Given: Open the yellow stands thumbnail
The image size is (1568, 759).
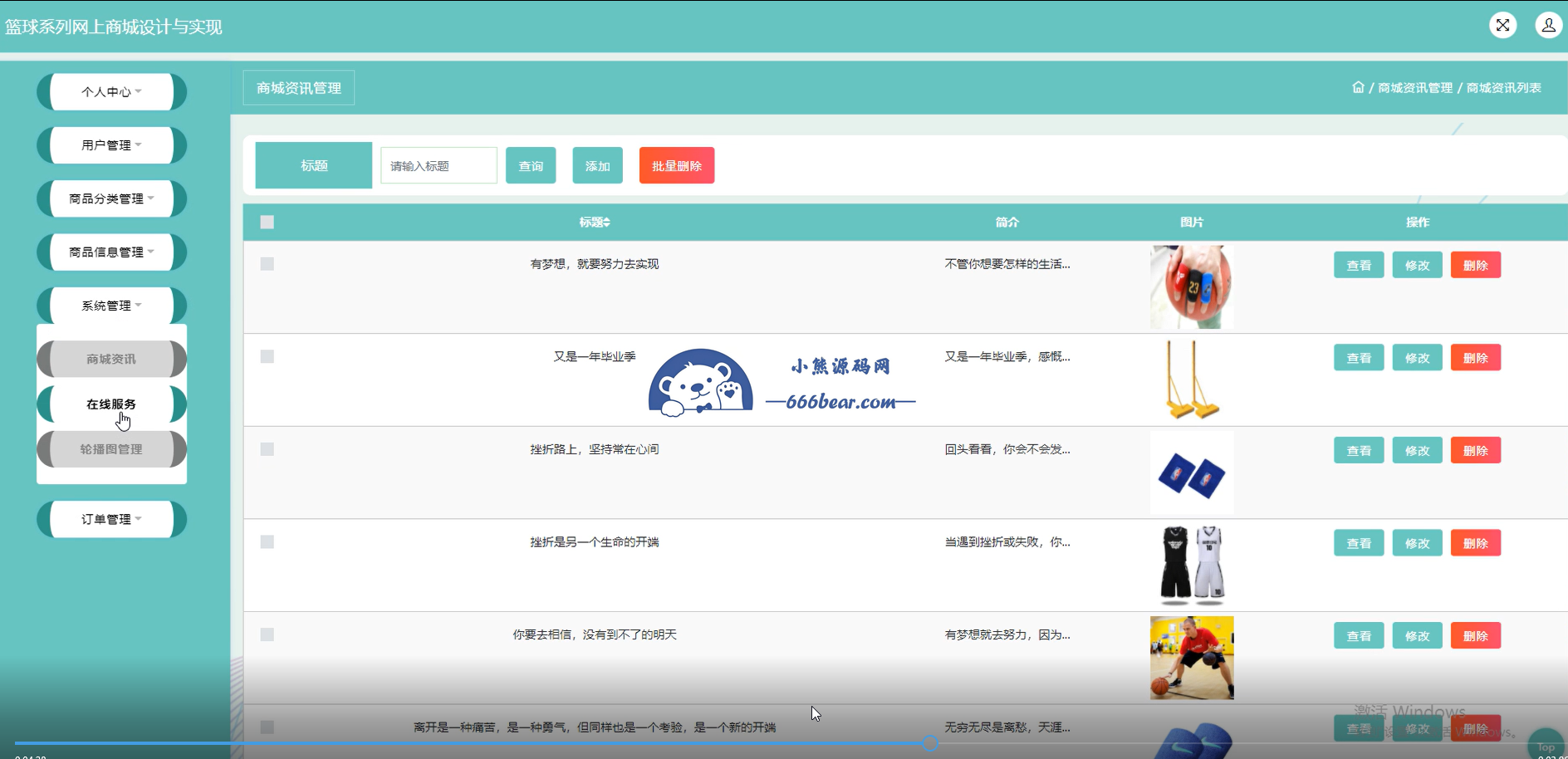Looking at the screenshot, I should tap(1192, 379).
